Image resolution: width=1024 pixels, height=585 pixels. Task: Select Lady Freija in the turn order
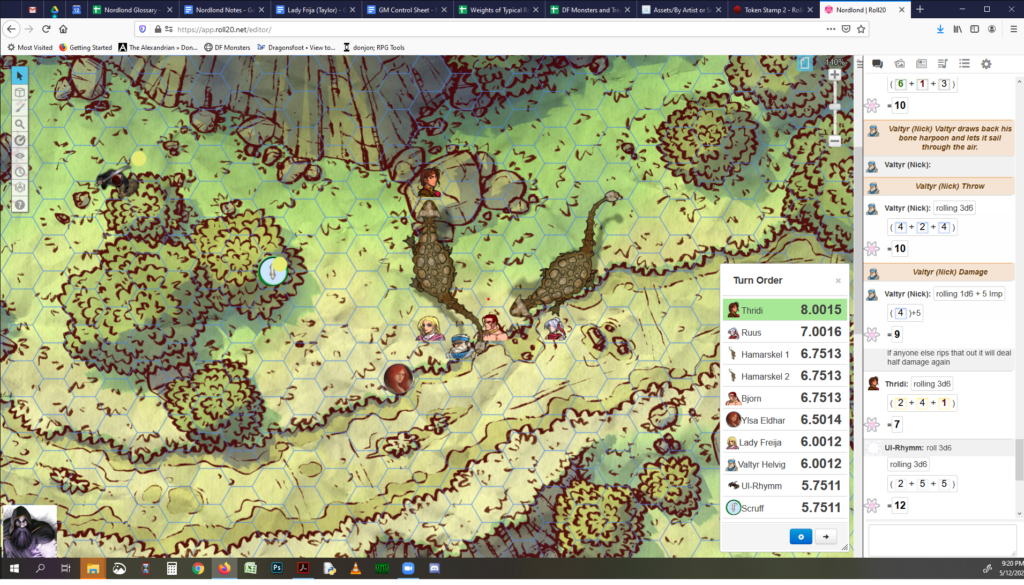[x=785, y=442]
